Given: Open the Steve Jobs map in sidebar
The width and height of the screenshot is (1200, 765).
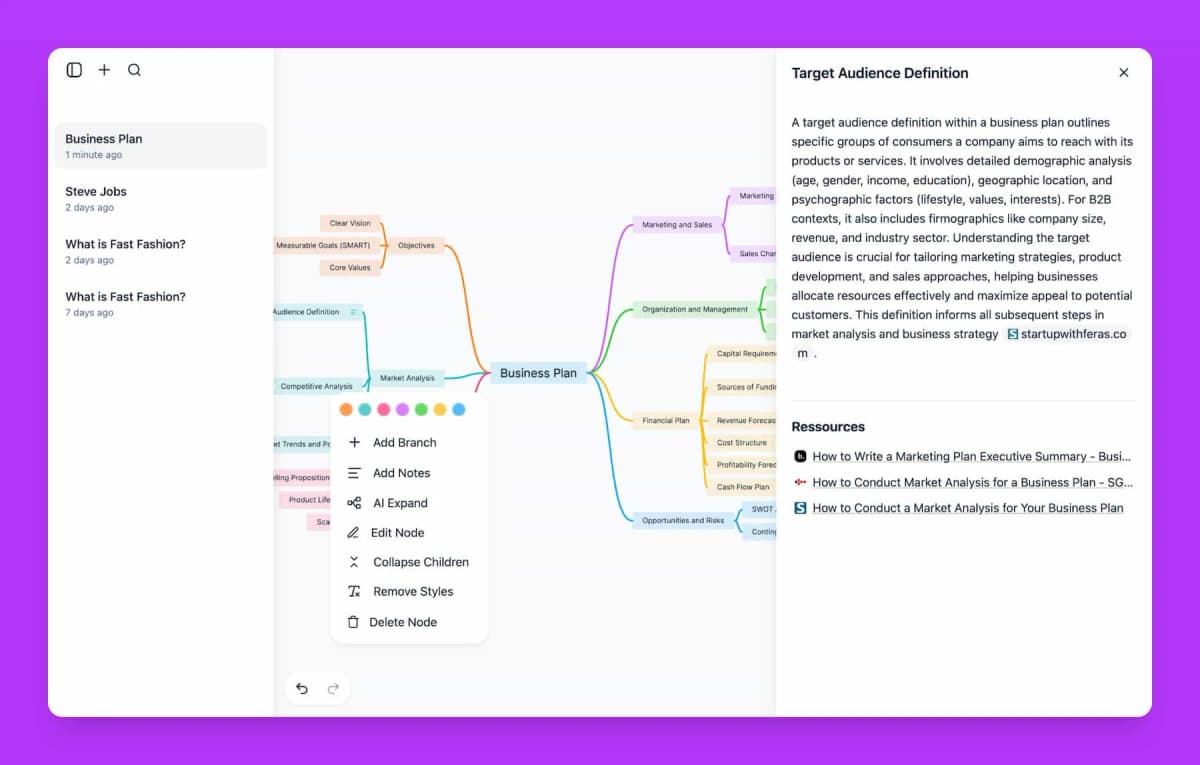Looking at the screenshot, I should (x=161, y=198).
